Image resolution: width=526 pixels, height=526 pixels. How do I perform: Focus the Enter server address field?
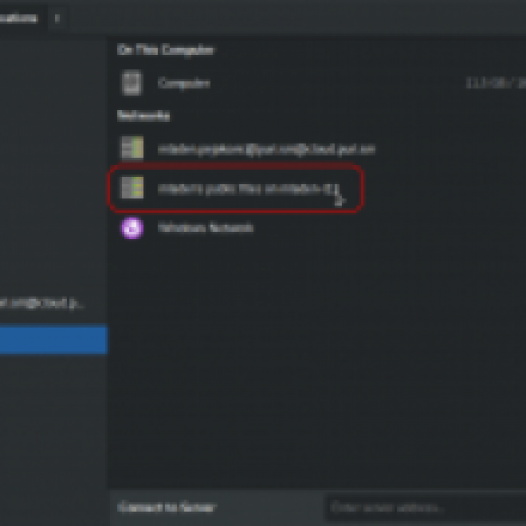tap(425, 508)
